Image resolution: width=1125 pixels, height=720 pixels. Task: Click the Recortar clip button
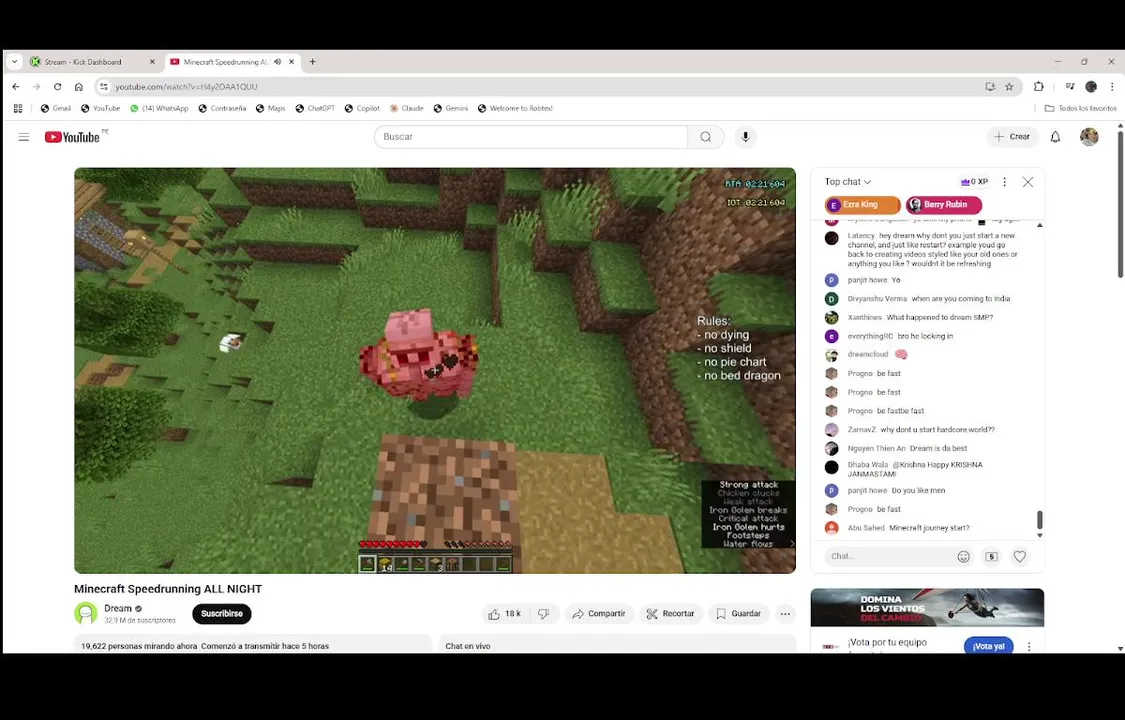(x=671, y=614)
